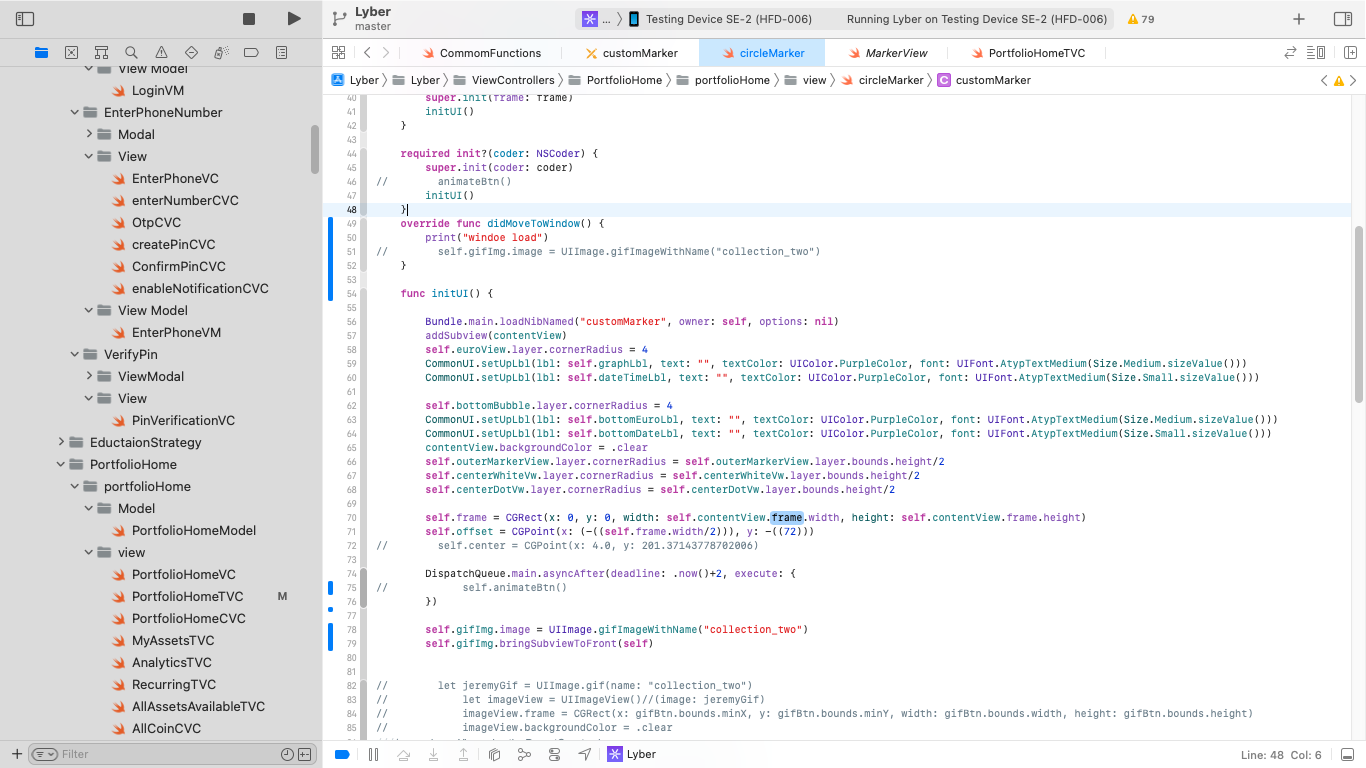Viewport: 1366px width, 768px height.
Task: Open the report navigator
Action: point(281,52)
